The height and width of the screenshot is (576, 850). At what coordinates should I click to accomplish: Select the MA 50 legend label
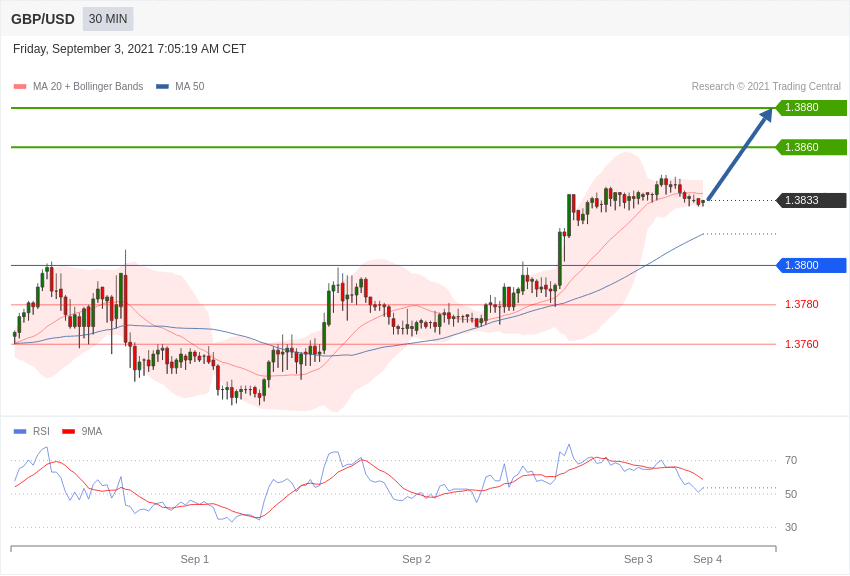[190, 86]
